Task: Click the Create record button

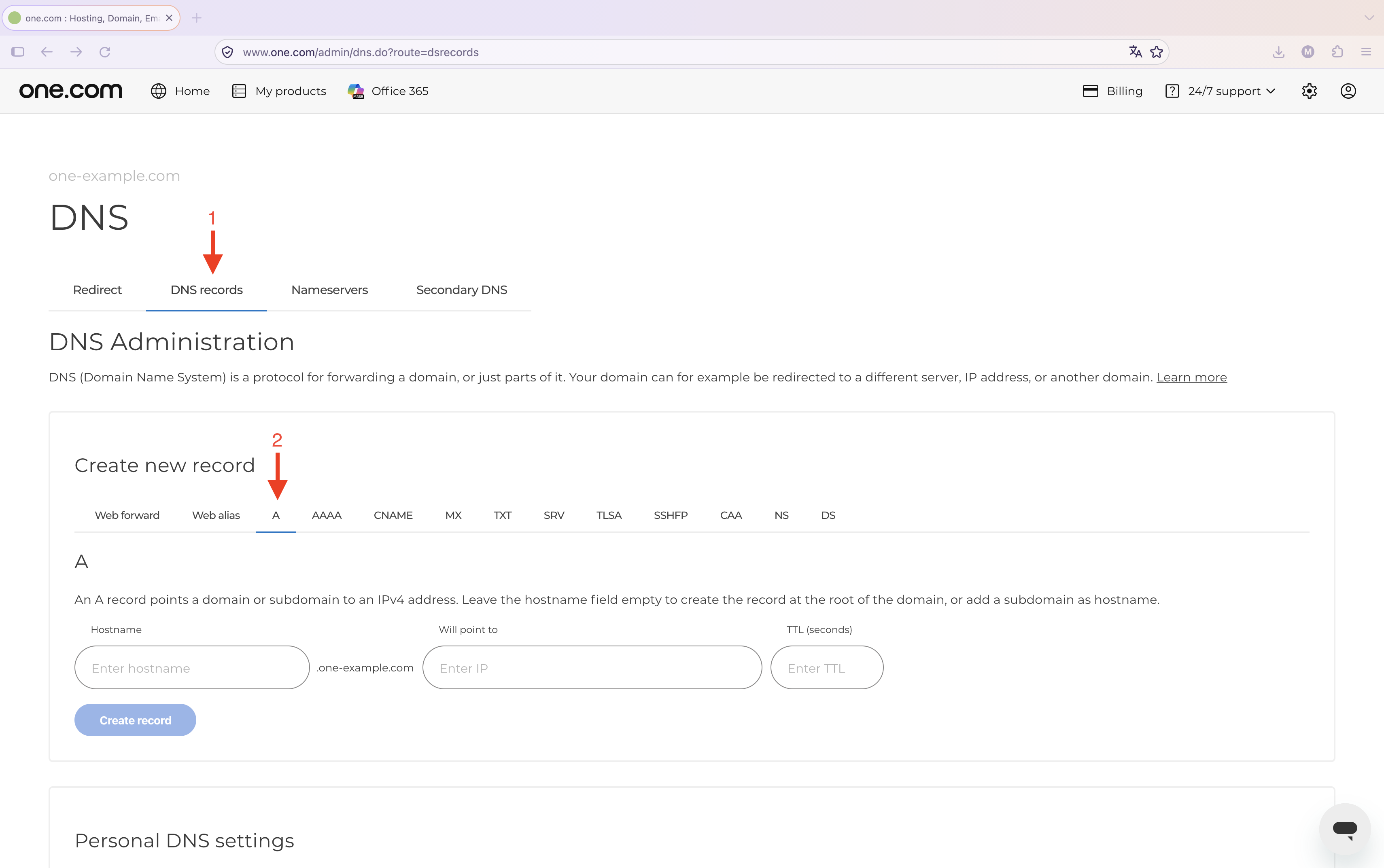Action: (135, 720)
